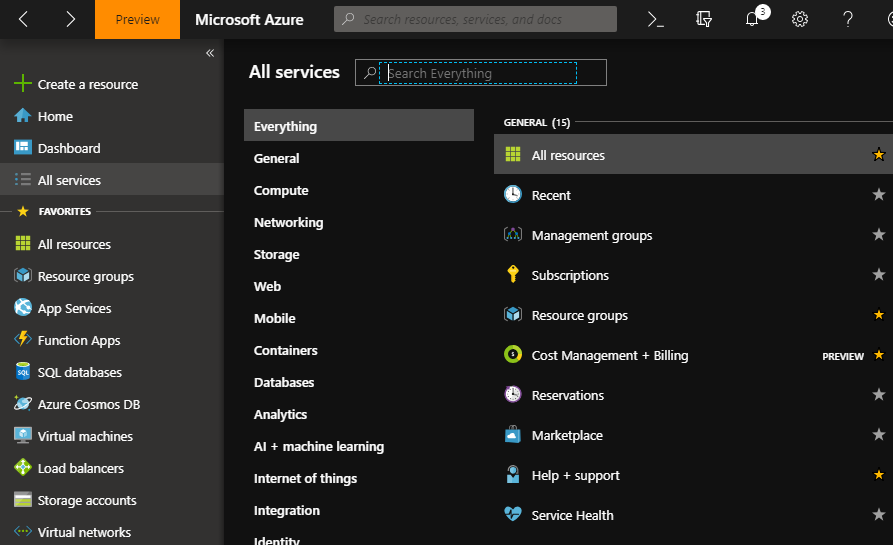Open Create a resource in sidebar
893x545 pixels.
click(x=87, y=84)
